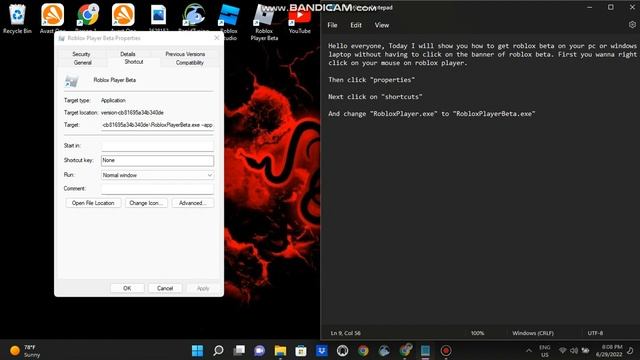This screenshot has width=640, height=360.
Task: Open the Windows Start menu
Action: click(x=198, y=351)
